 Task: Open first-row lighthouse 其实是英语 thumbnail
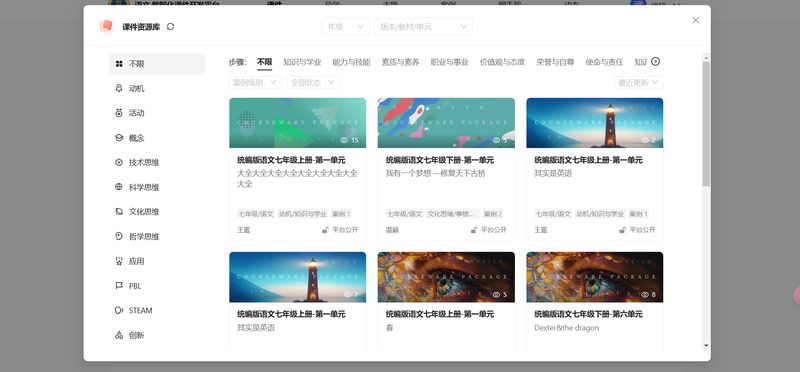pos(594,123)
